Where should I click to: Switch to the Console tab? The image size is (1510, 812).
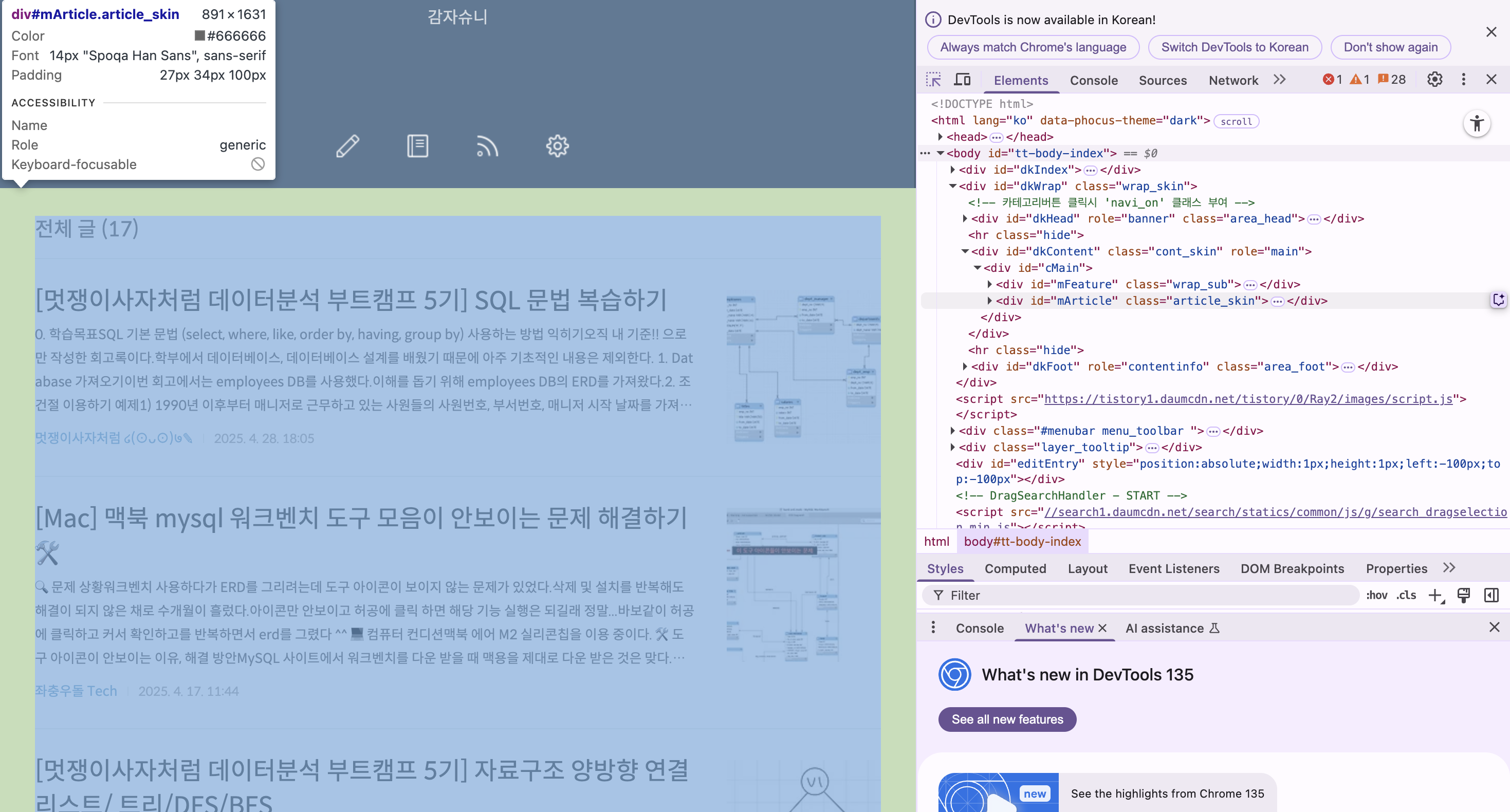click(x=1094, y=80)
